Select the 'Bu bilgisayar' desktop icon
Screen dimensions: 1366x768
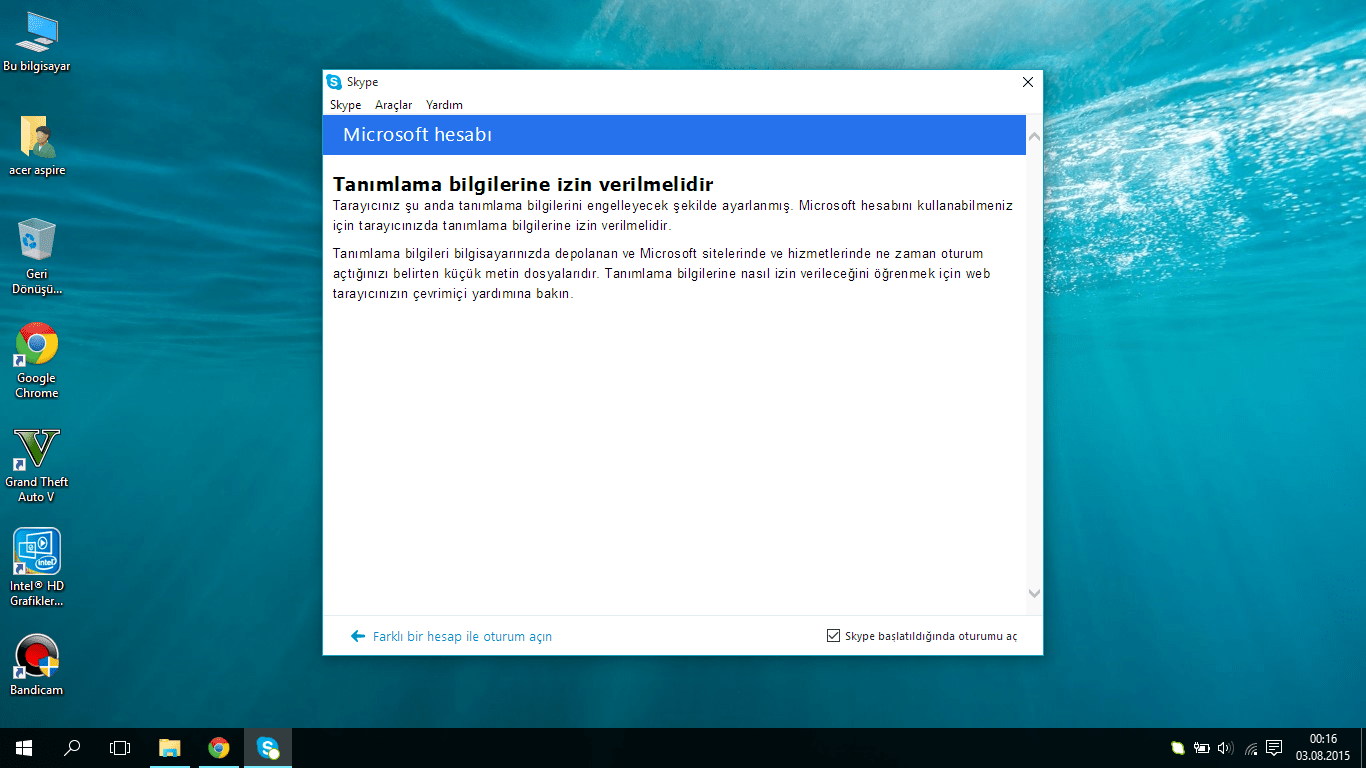[x=37, y=42]
